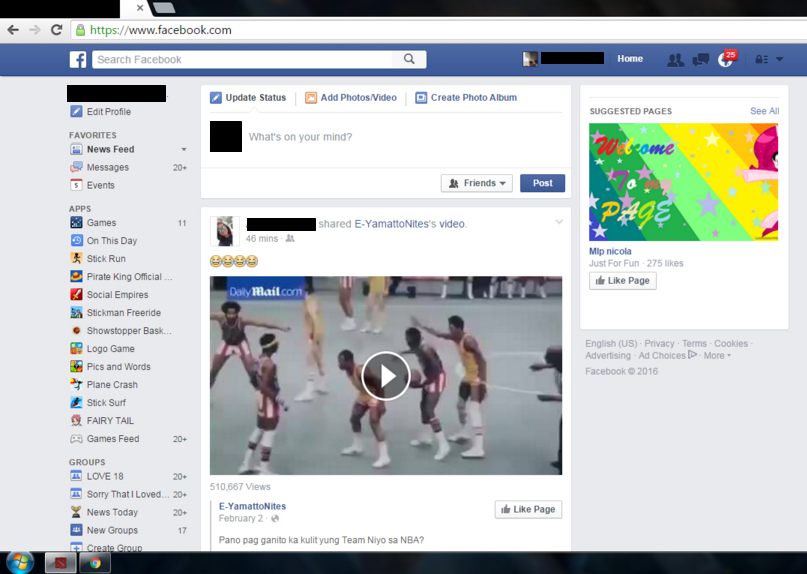The width and height of the screenshot is (807, 574).
Task: Click the Windows Start button
Action: (20, 562)
